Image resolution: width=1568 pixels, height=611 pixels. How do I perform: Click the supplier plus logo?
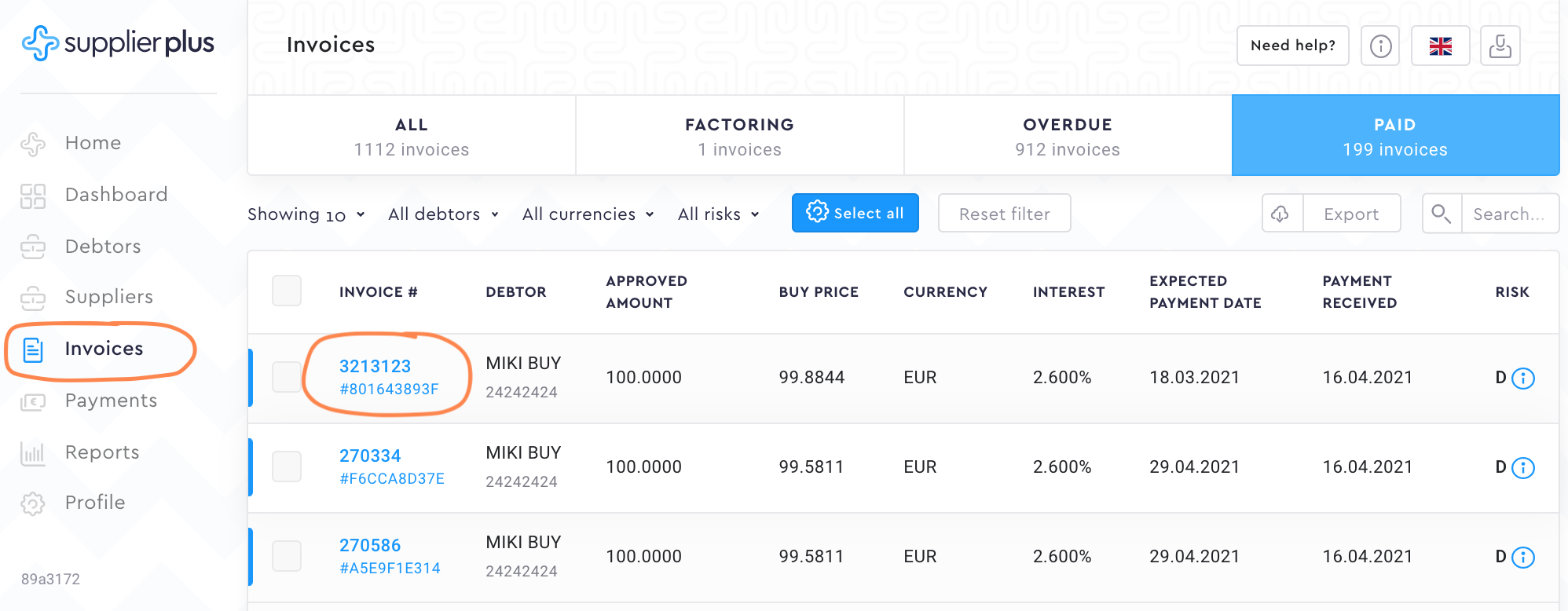(x=118, y=43)
